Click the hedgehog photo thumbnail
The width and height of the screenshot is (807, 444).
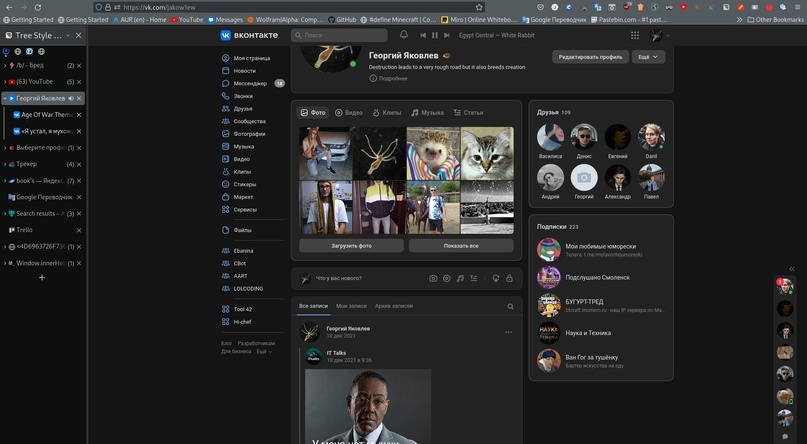(x=433, y=152)
